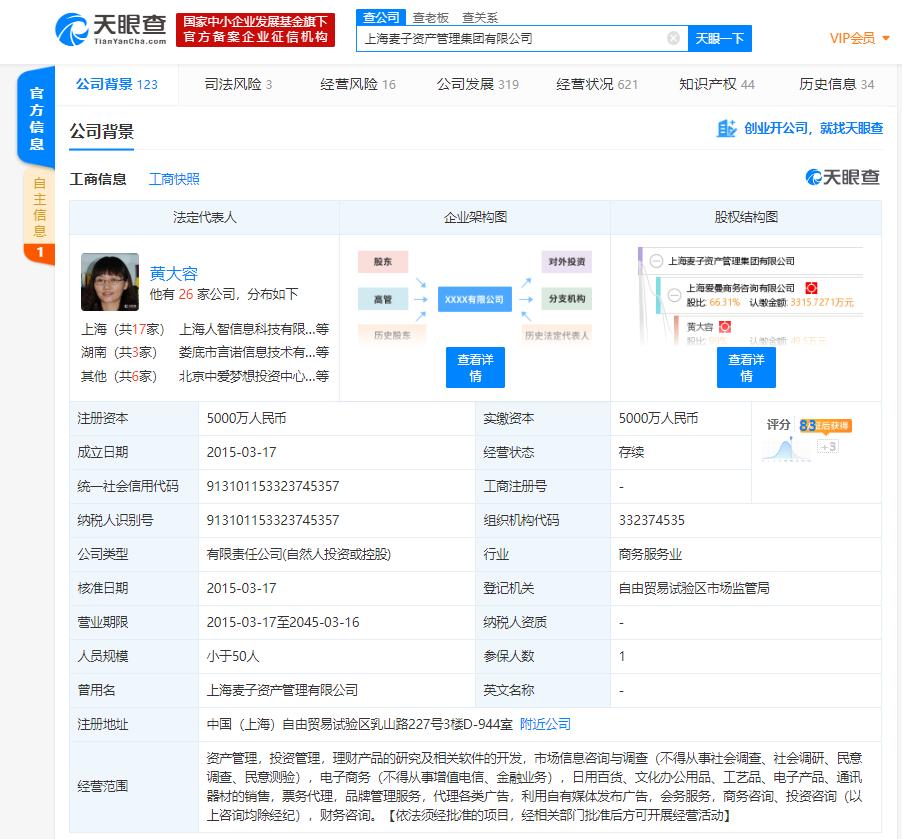Open the VIP会员 dropdown menu
Image resolution: width=902 pixels, height=839 pixels.
pos(858,38)
